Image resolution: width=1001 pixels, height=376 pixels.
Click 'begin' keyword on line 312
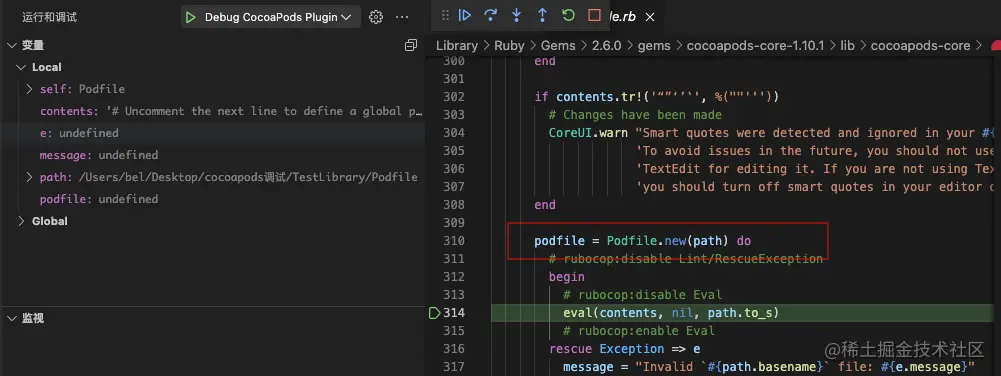click(x=566, y=277)
